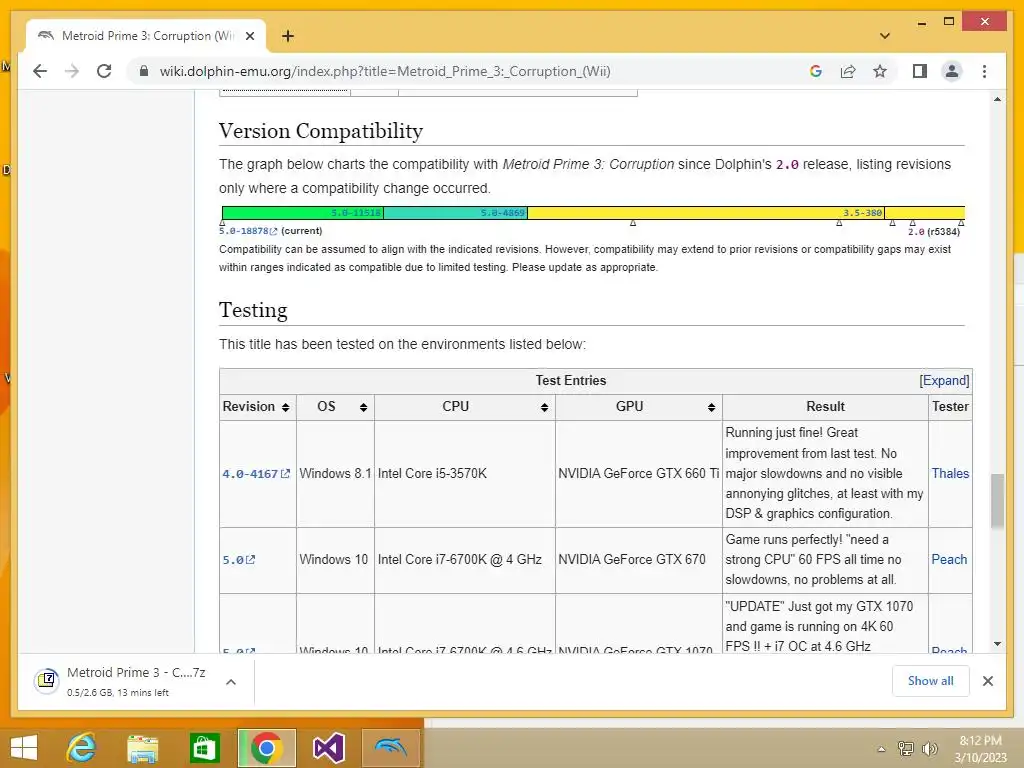This screenshot has width=1024, height=768.
Task: Switch to Dolphin emulator in the taskbar
Action: pos(391,748)
